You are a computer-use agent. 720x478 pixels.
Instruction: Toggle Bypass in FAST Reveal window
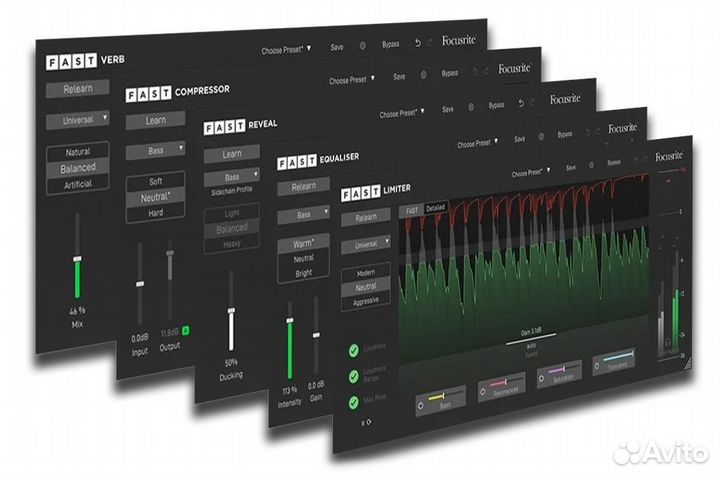click(x=496, y=106)
